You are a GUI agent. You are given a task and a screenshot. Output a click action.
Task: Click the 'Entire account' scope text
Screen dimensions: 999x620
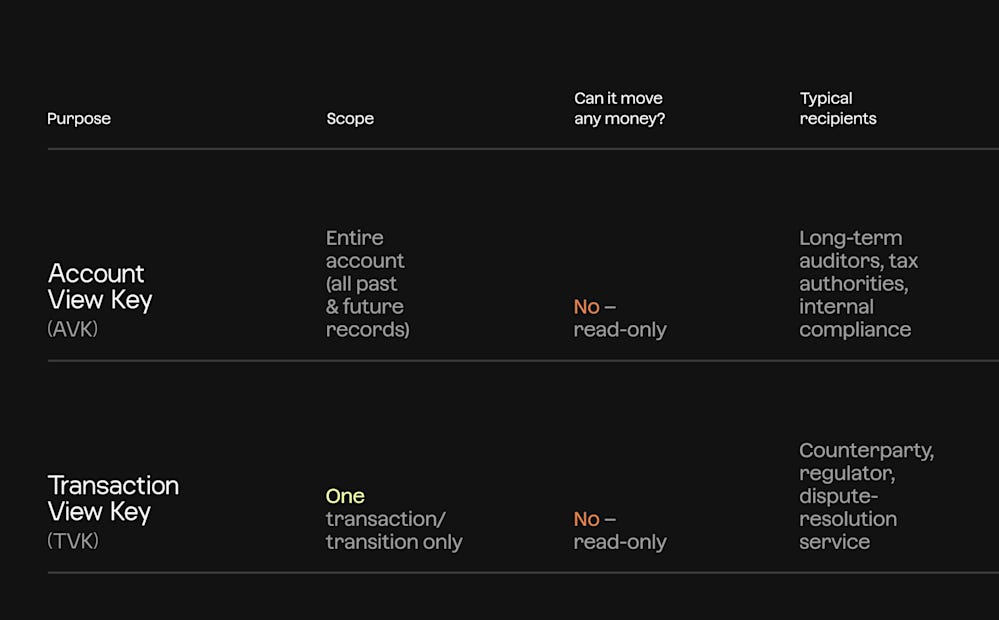click(365, 249)
